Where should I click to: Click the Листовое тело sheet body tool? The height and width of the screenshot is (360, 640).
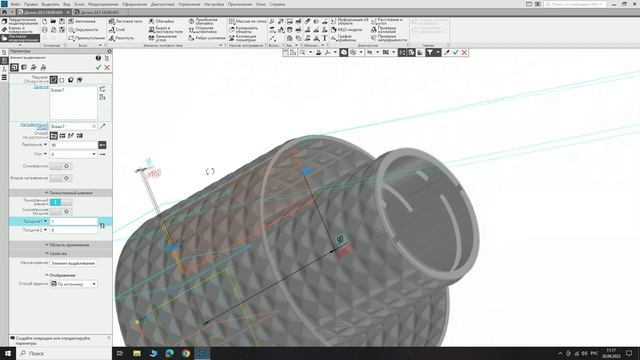tap(126, 21)
